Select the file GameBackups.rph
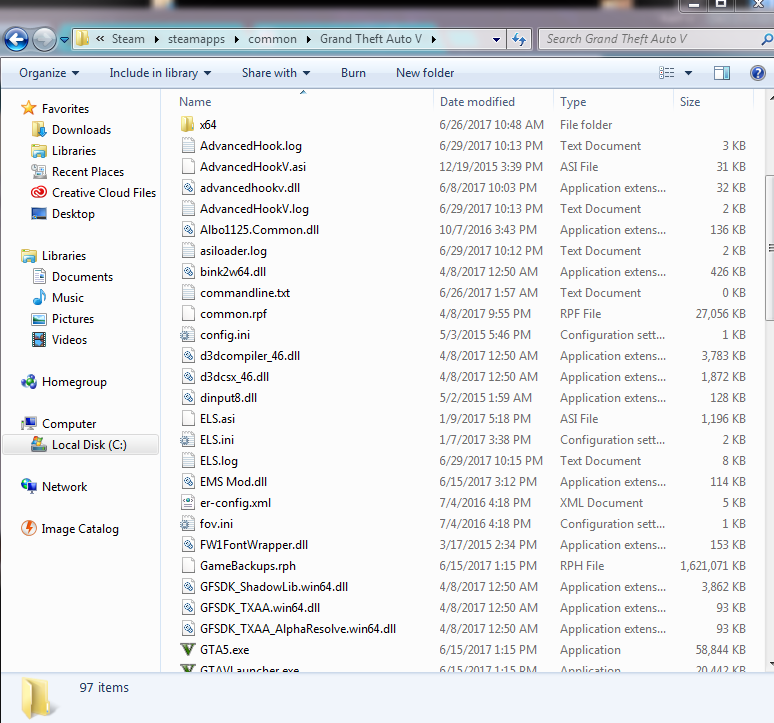Image resolution: width=774 pixels, height=723 pixels. click(248, 566)
